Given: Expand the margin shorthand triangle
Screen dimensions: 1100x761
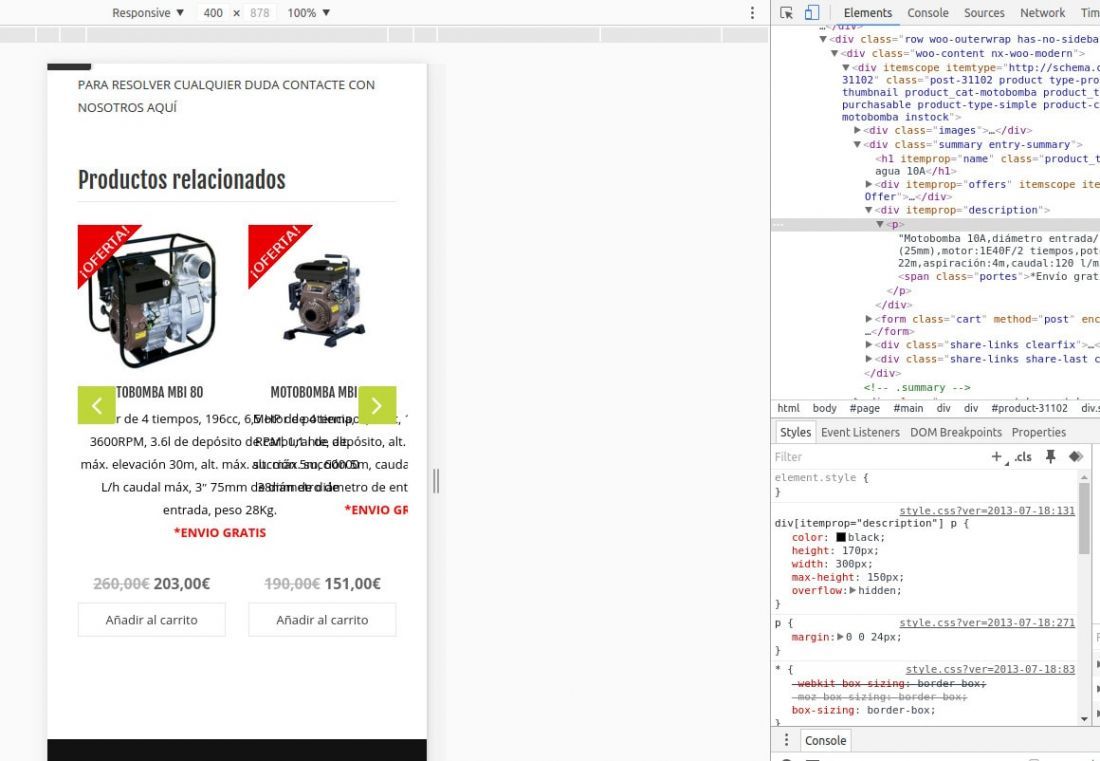Looking at the screenshot, I should coord(840,637).
